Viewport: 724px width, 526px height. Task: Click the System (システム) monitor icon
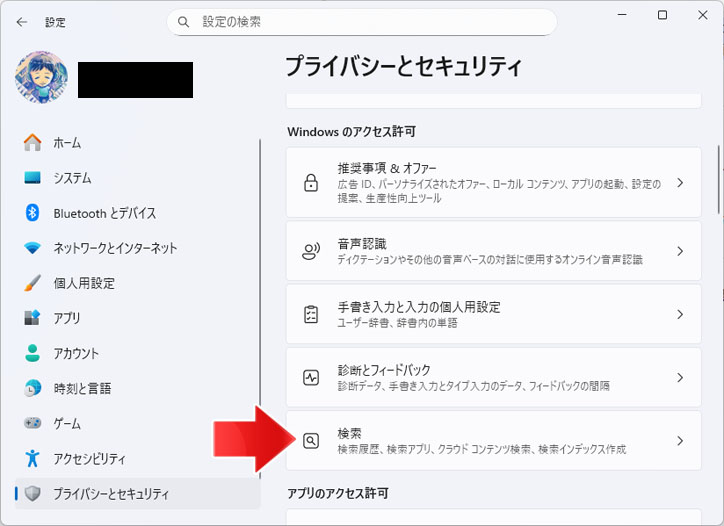[x=33, y=178]
